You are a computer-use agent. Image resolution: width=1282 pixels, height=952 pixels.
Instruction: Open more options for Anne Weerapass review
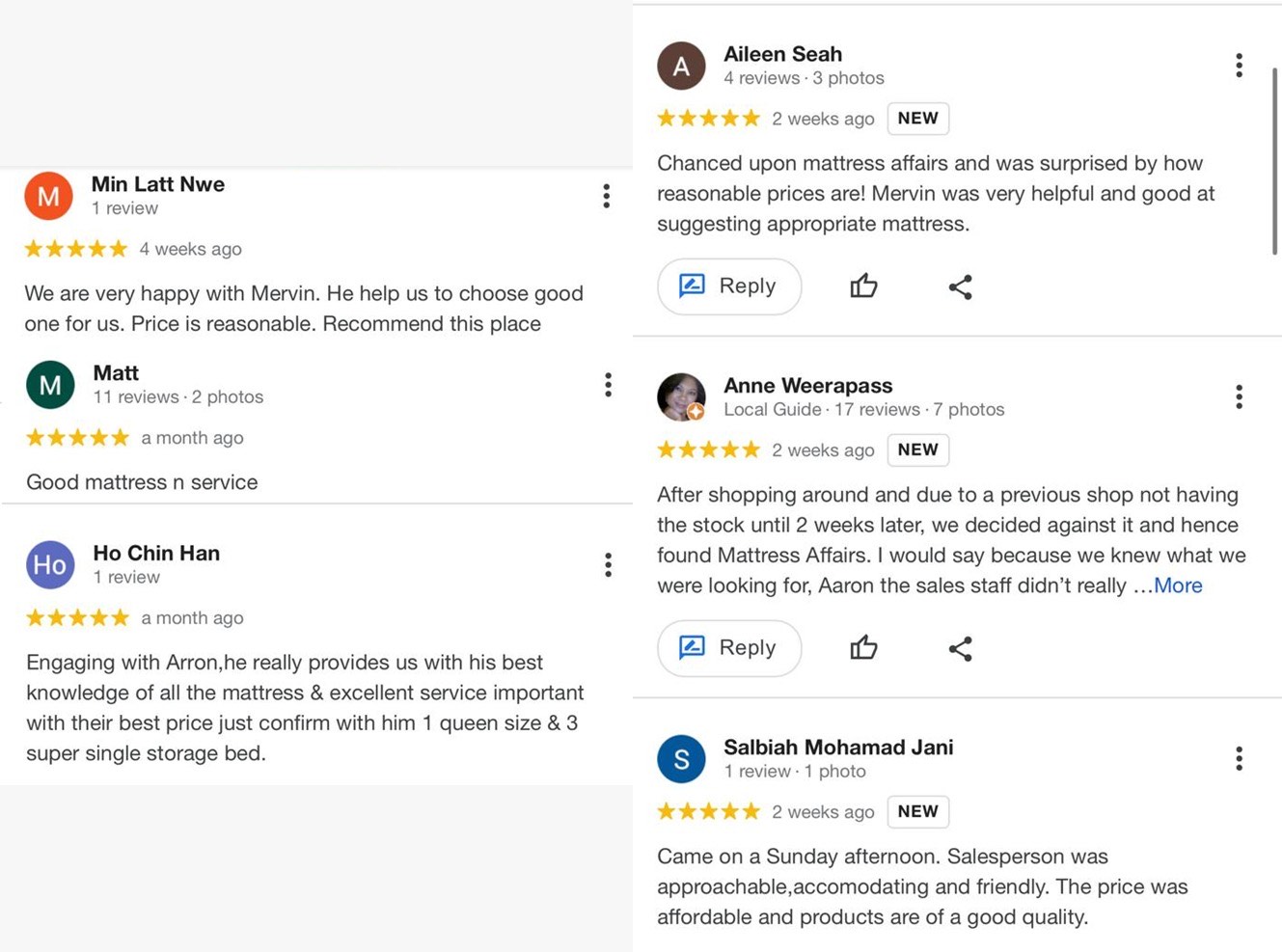tap(1239, 396)
